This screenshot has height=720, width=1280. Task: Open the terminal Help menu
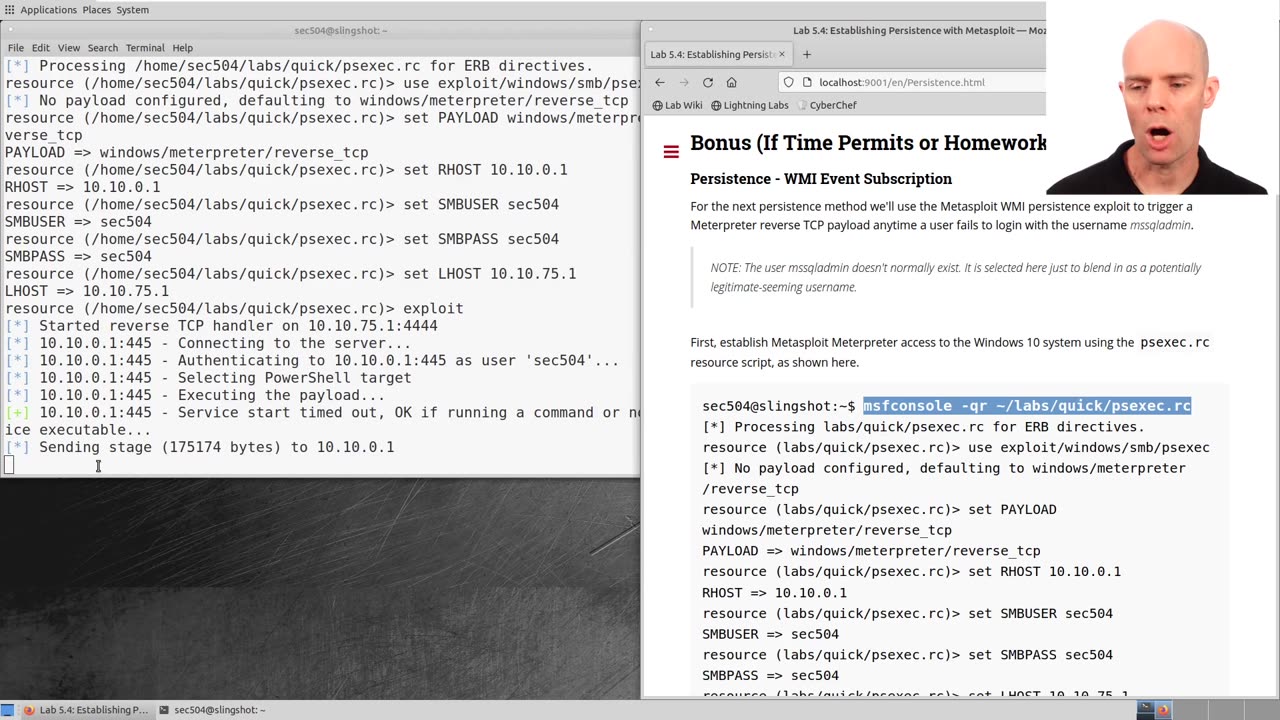182,47
